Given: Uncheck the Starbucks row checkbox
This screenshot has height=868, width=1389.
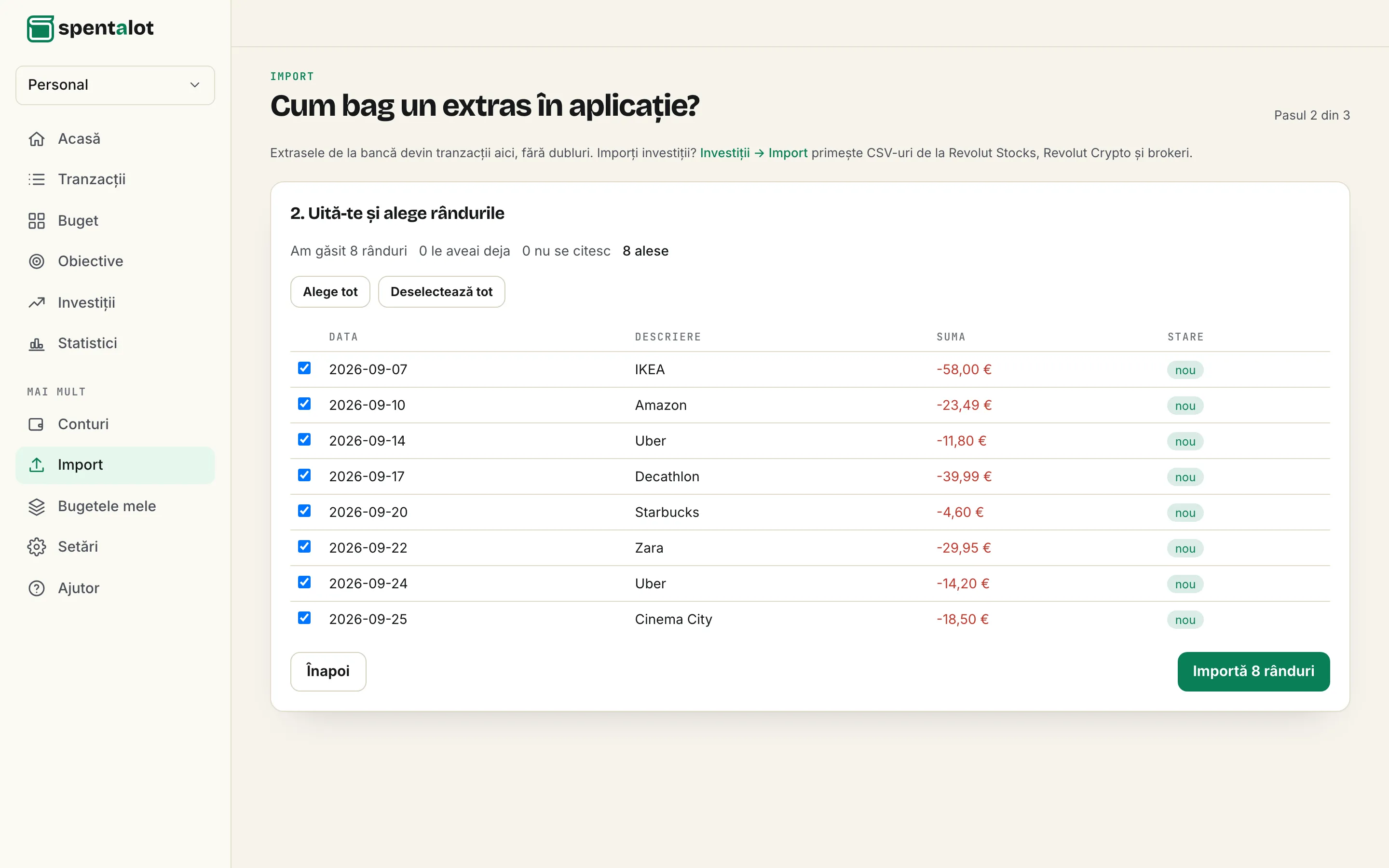Looking at the screenshot, I should (304, 510).
